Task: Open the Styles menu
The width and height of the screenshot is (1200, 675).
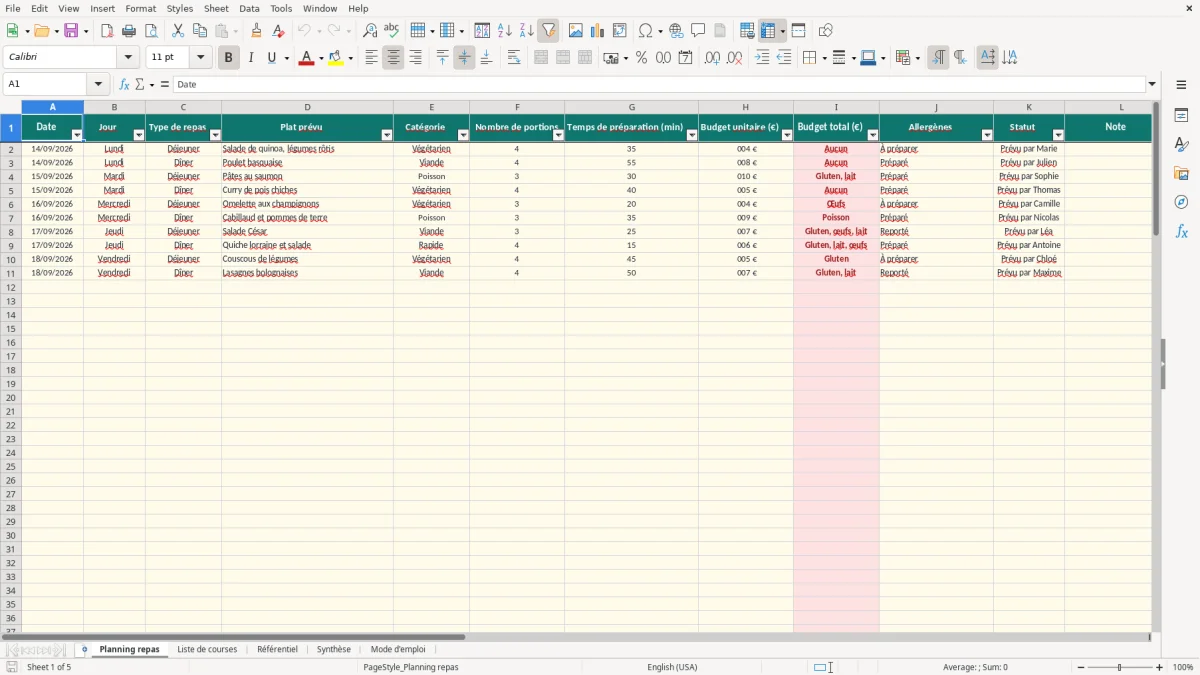Action: (180, 8)
